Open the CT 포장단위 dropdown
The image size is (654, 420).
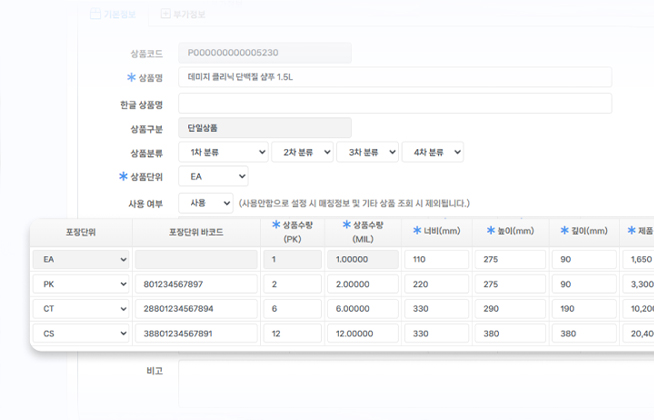(x=80, y=309)
